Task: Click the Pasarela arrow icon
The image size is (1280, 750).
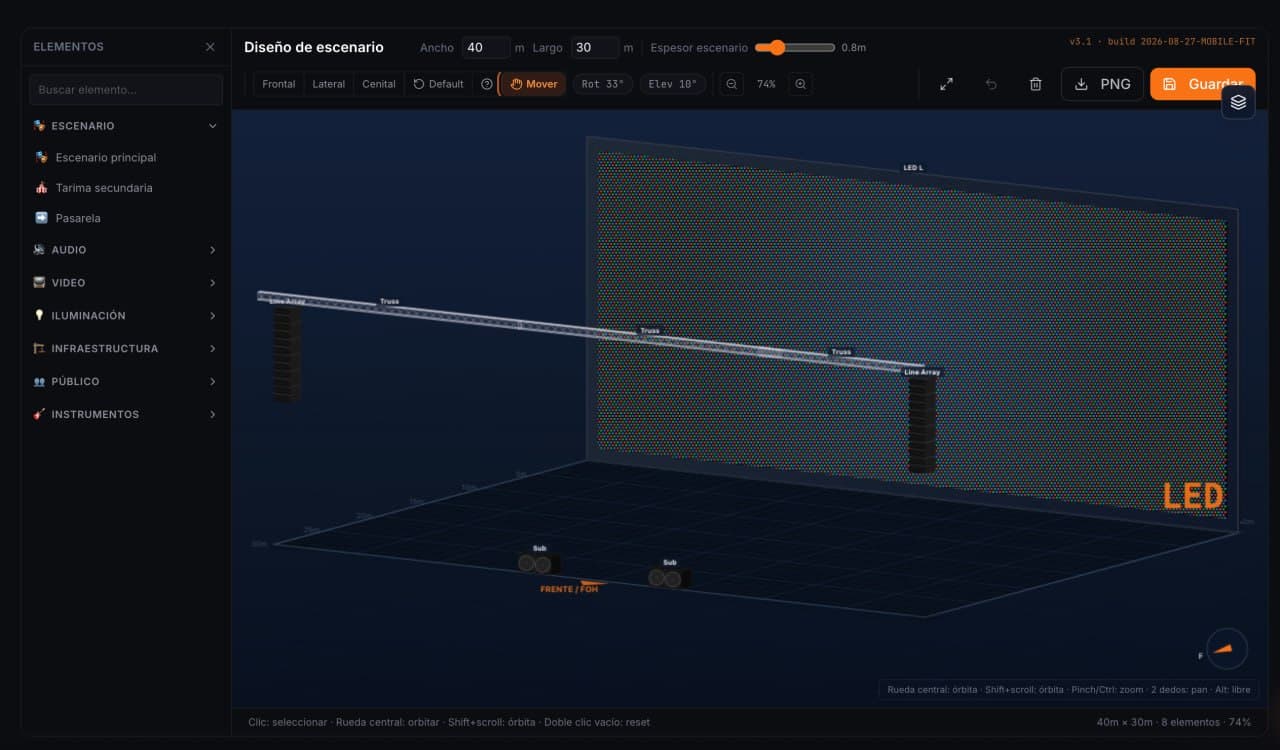Action: [x=41, y=217]
